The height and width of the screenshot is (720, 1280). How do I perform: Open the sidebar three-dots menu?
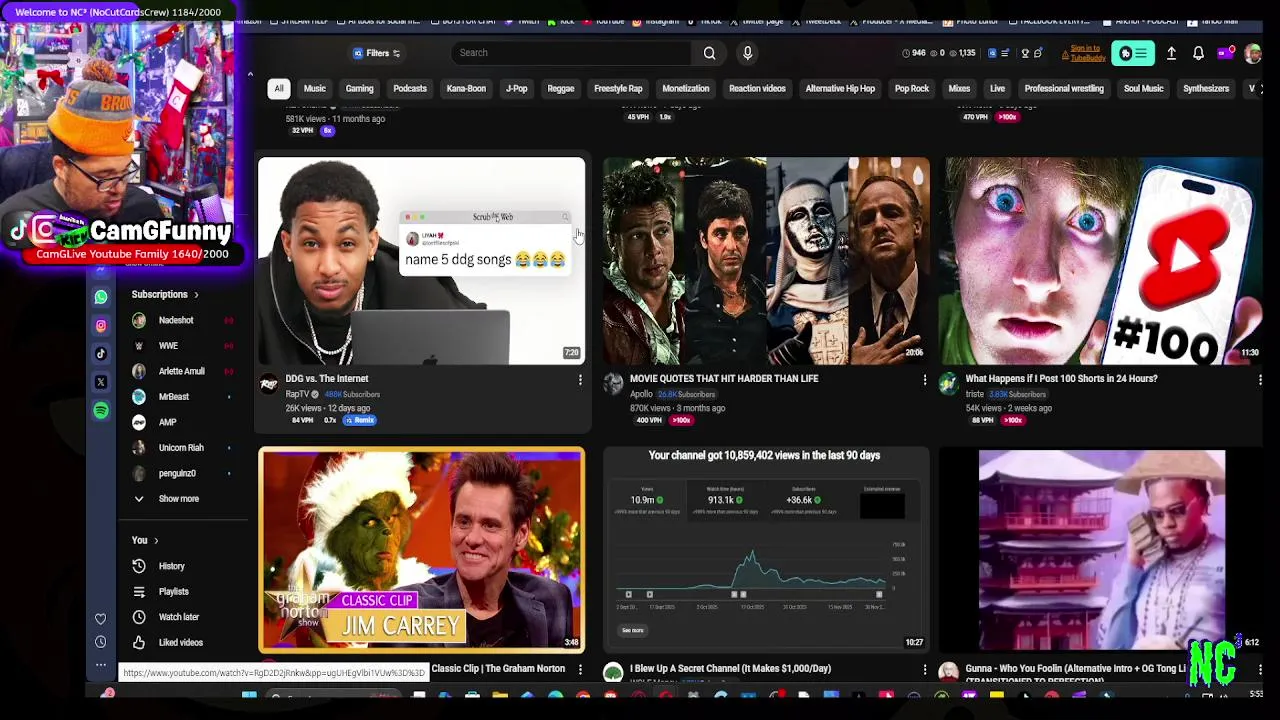[x=100, y=664]
